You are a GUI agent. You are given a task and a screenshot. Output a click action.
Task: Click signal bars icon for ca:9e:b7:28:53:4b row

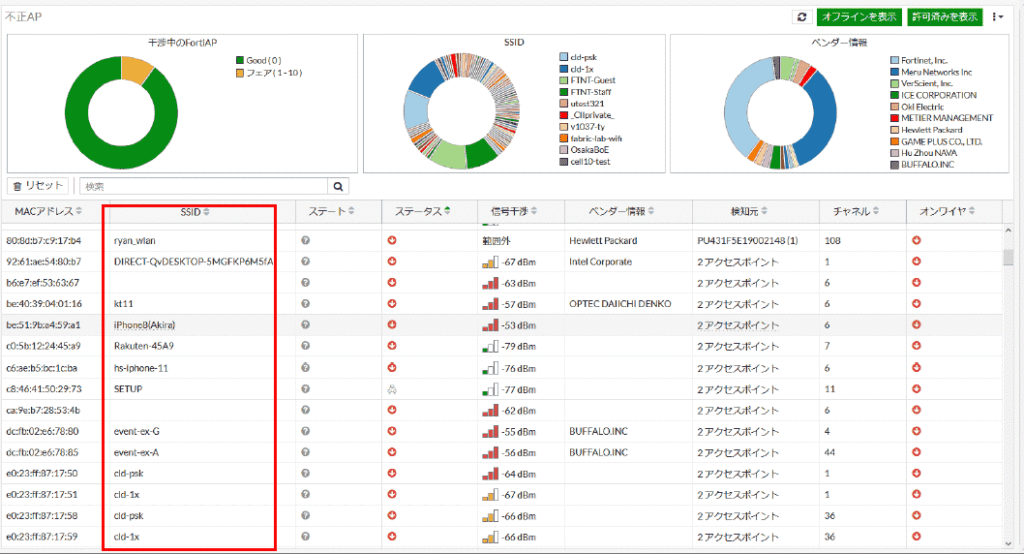tap(490, 411)
